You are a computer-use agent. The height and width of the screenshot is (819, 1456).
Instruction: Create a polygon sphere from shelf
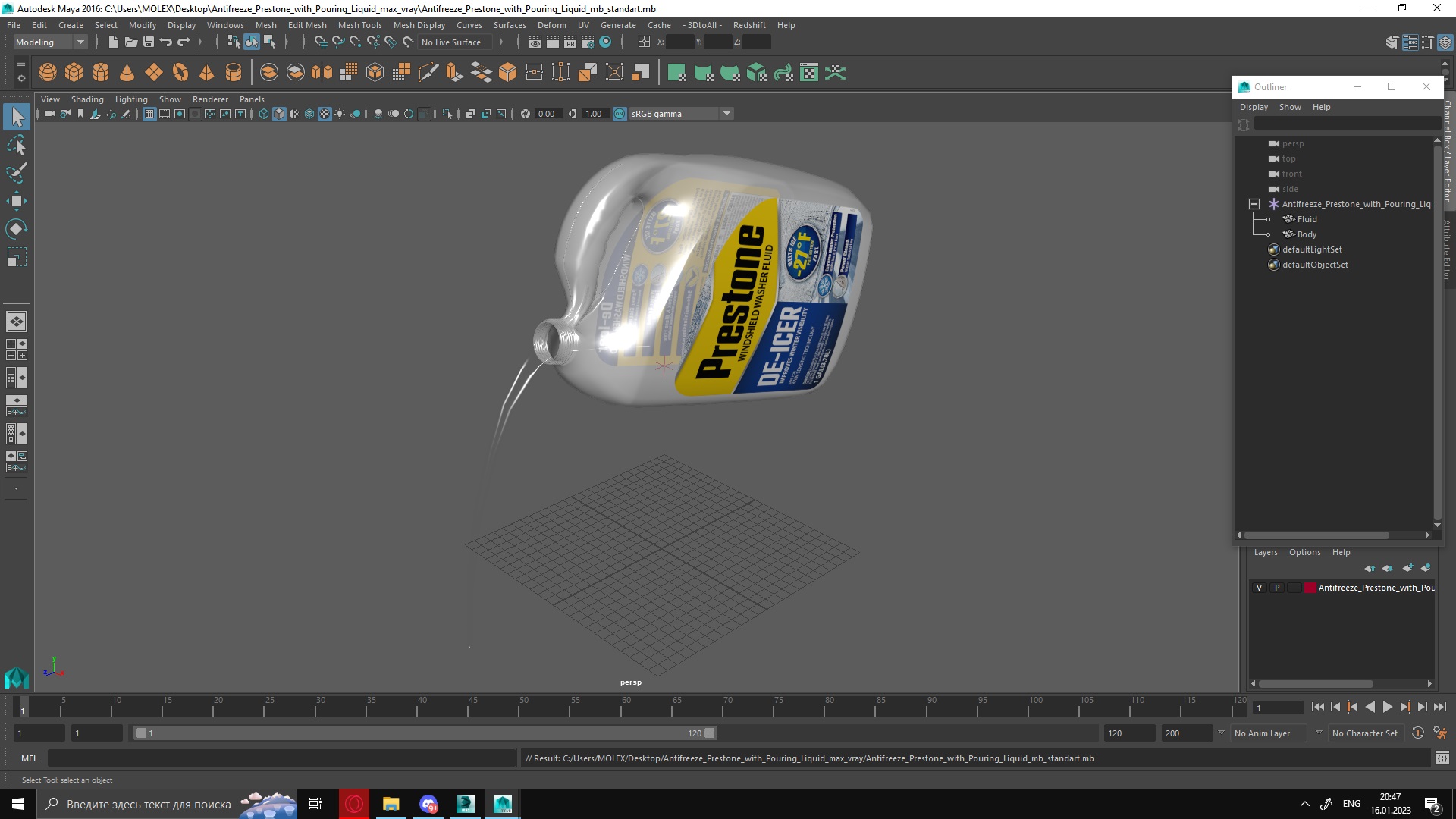point(48,73)
